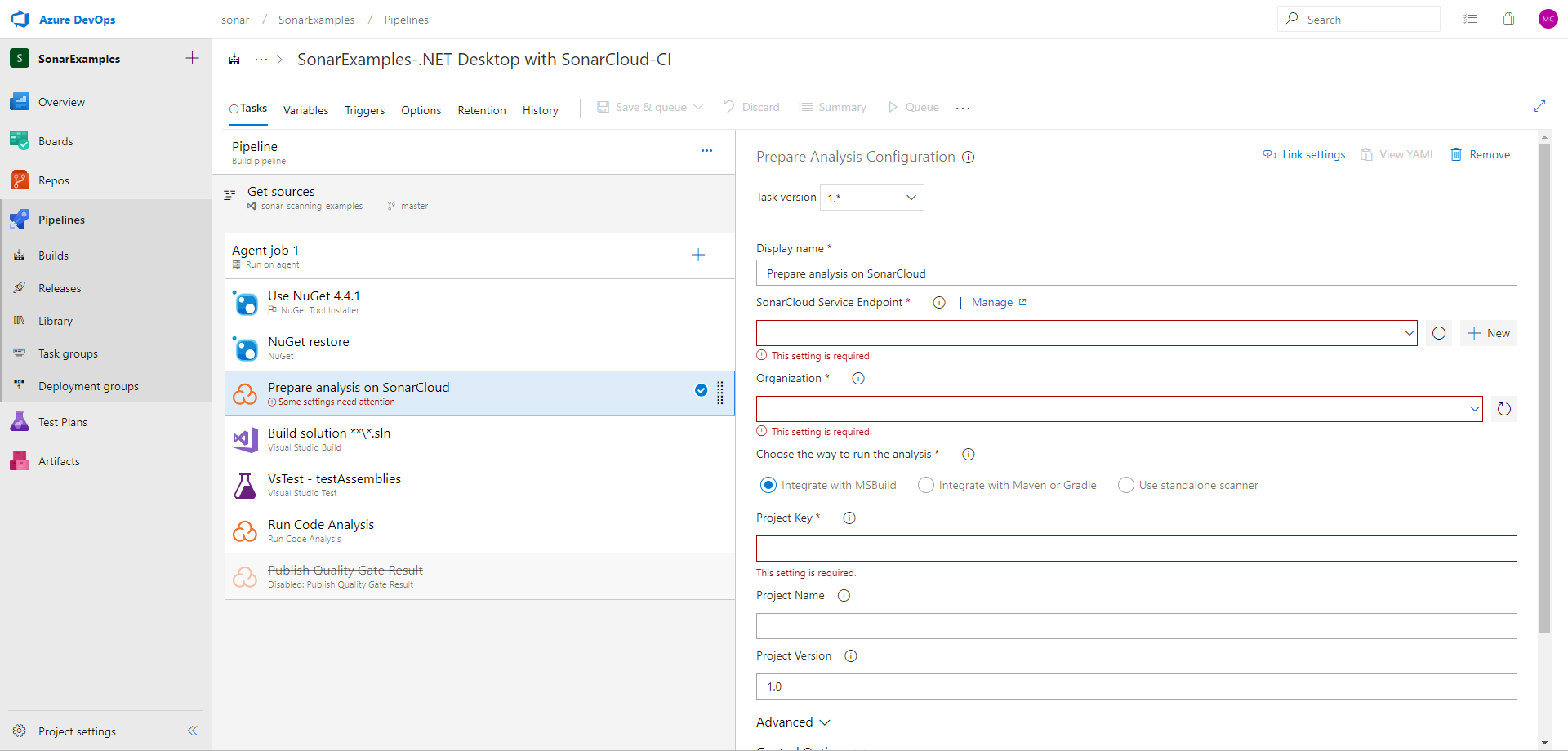Select Use standalone scanner
Image resolution: width=1568 pixels, height=751 pixels.
point(1126,484)
